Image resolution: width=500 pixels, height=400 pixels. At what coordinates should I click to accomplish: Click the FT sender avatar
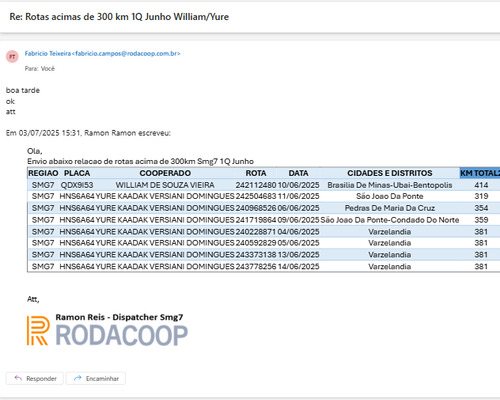click(12, 56)
